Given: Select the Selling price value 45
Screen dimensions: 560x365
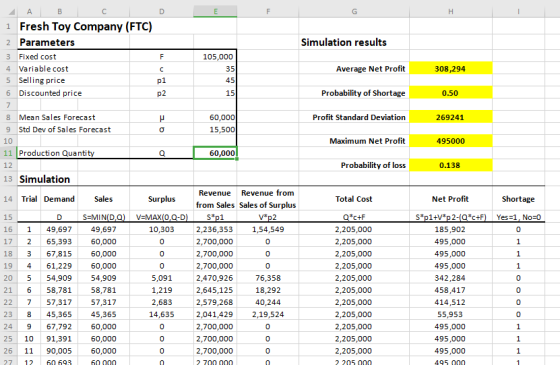Looking at the screenshot, I should coord(230,81).
